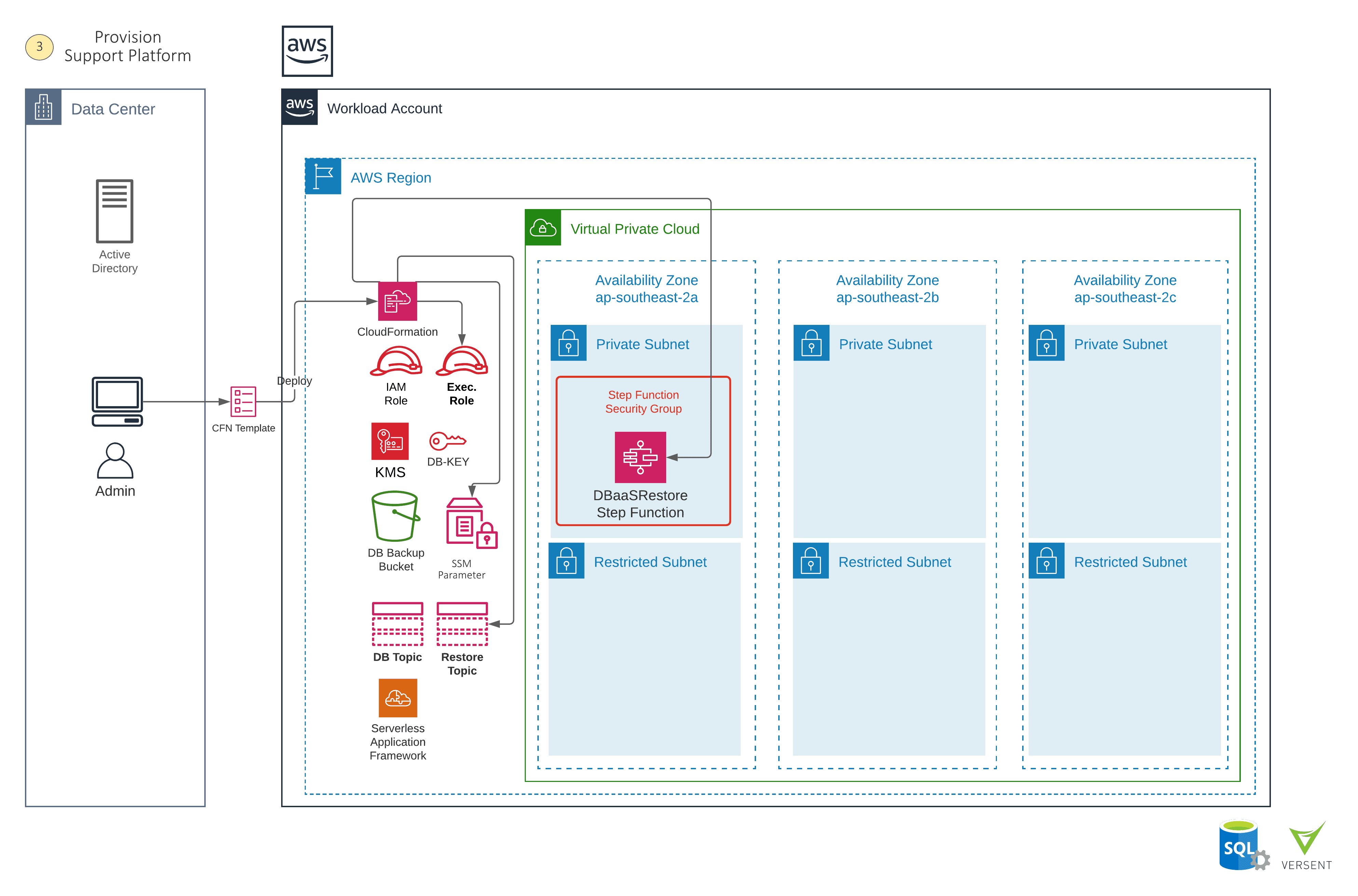Click the "Step Function Security Group" label
The width and height of the screenshot is (1358, 896).
tap(643, 402)
